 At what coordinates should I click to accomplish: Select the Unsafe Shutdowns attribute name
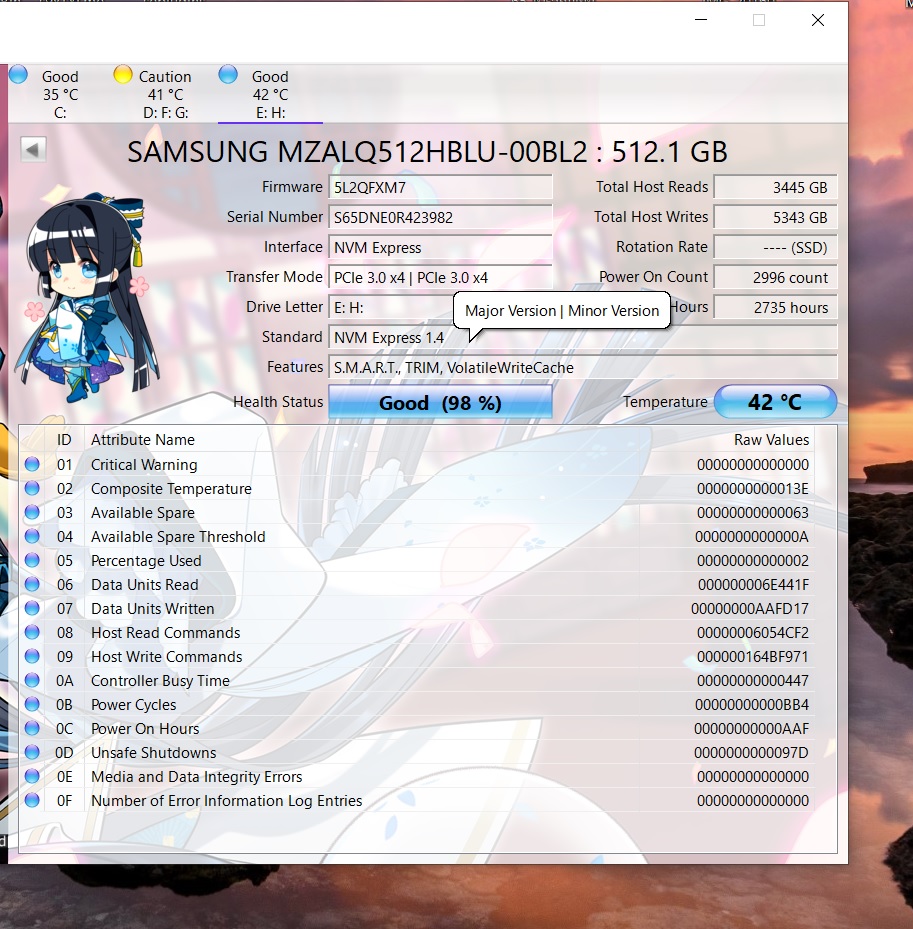coord(154,752)
